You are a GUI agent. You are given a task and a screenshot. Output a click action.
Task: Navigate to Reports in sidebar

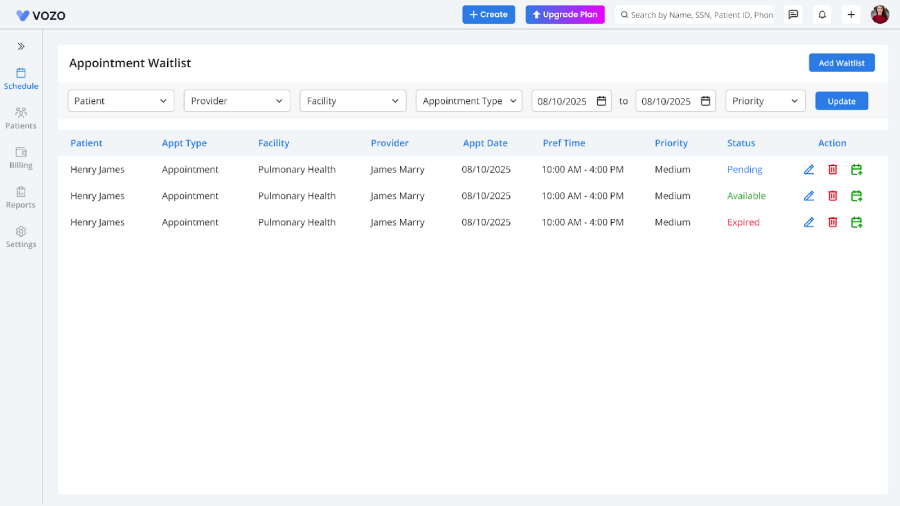(x=21, y=197)
